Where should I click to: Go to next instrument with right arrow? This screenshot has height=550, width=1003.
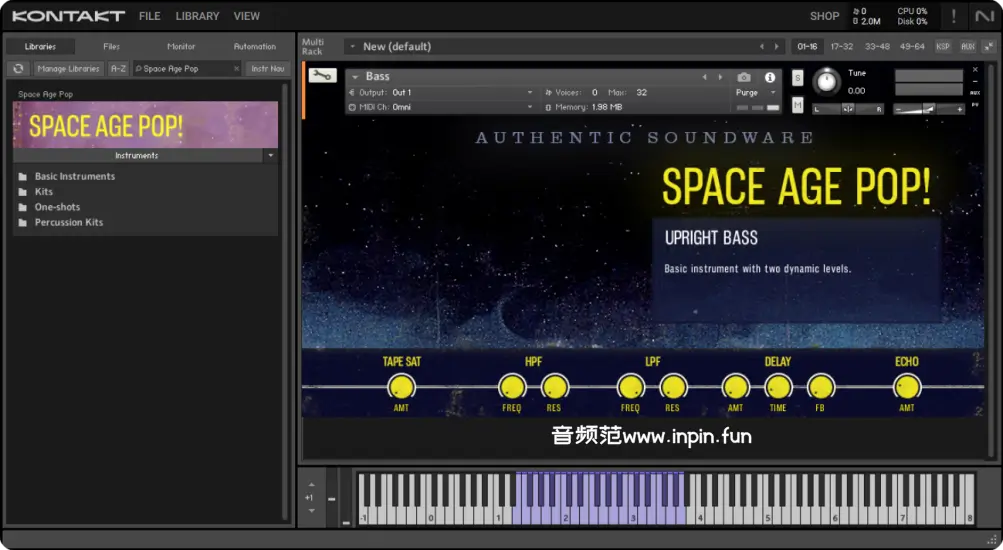point(720,77)
